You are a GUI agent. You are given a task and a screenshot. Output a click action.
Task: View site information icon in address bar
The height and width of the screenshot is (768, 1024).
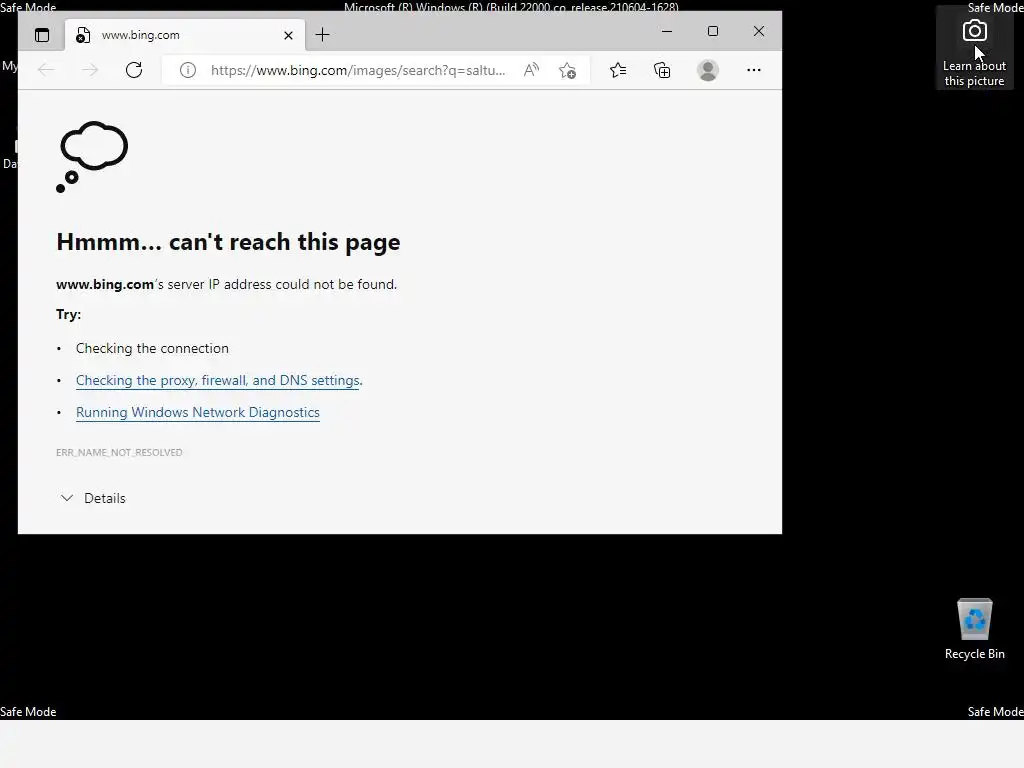point(187,71)
